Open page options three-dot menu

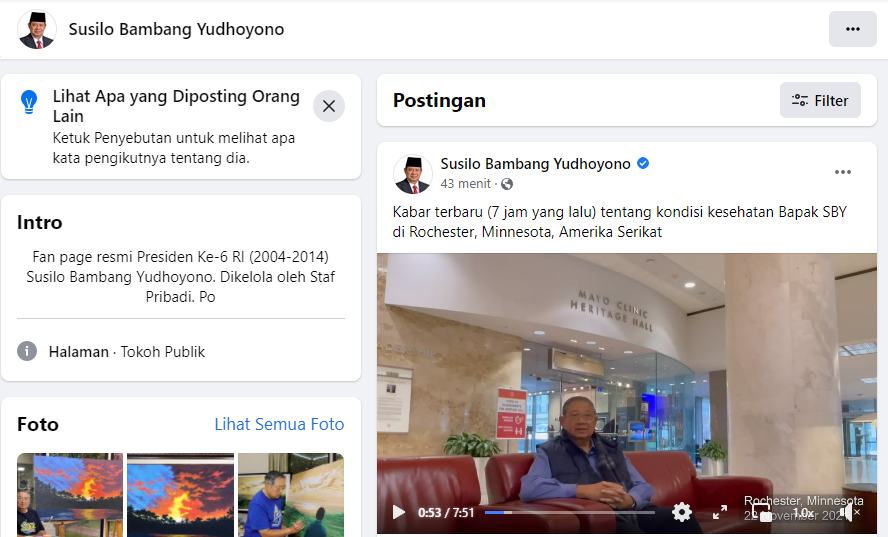click(x=852, y=29)
